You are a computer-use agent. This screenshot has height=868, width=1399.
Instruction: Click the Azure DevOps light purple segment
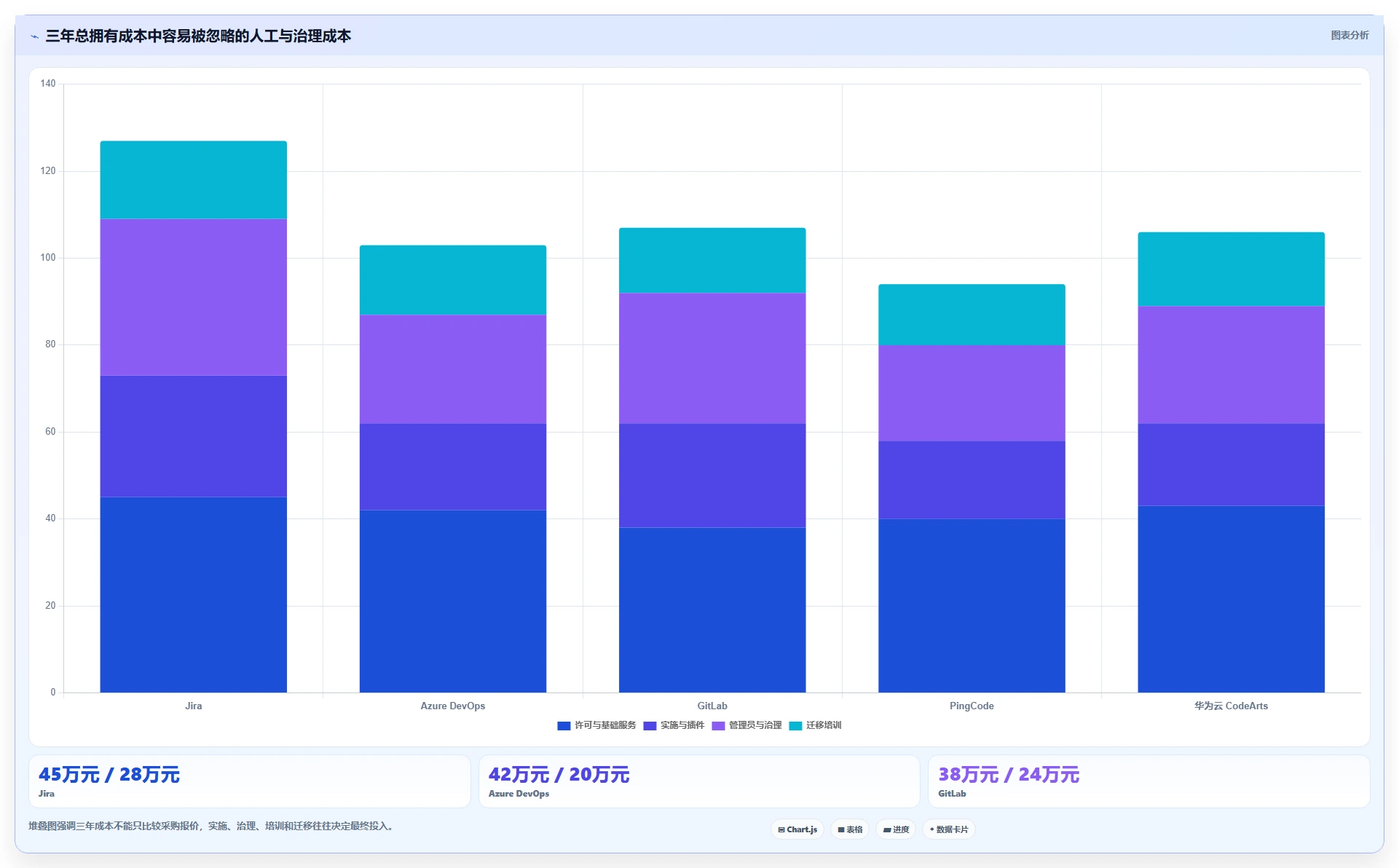tap(453, 369)
